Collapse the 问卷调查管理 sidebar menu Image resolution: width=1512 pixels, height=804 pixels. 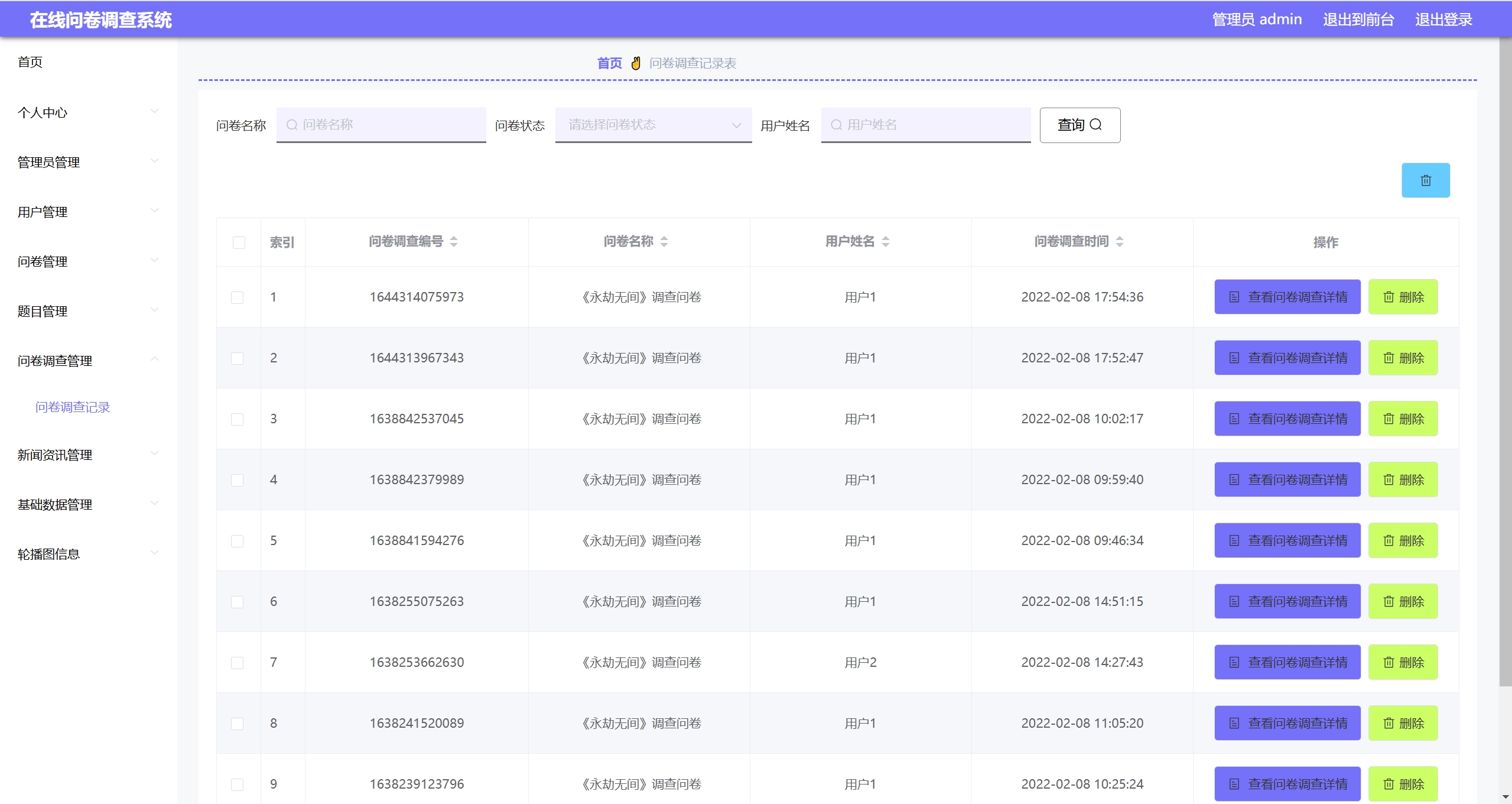click(x=89, y=361)
